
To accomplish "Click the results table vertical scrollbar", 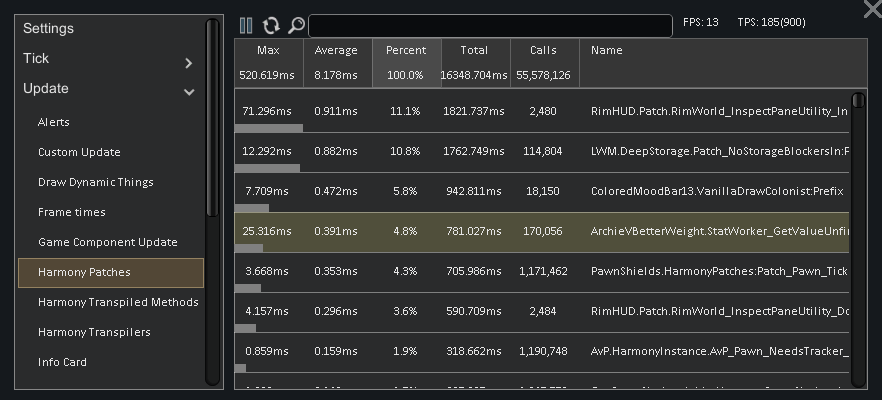I will 856,240.
